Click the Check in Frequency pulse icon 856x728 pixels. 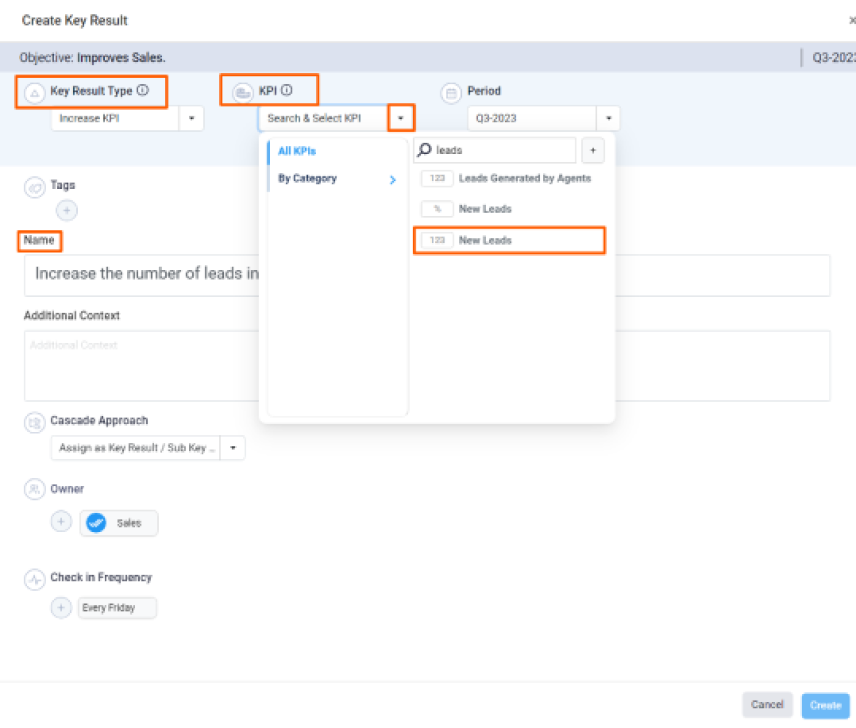coord(34,579)
